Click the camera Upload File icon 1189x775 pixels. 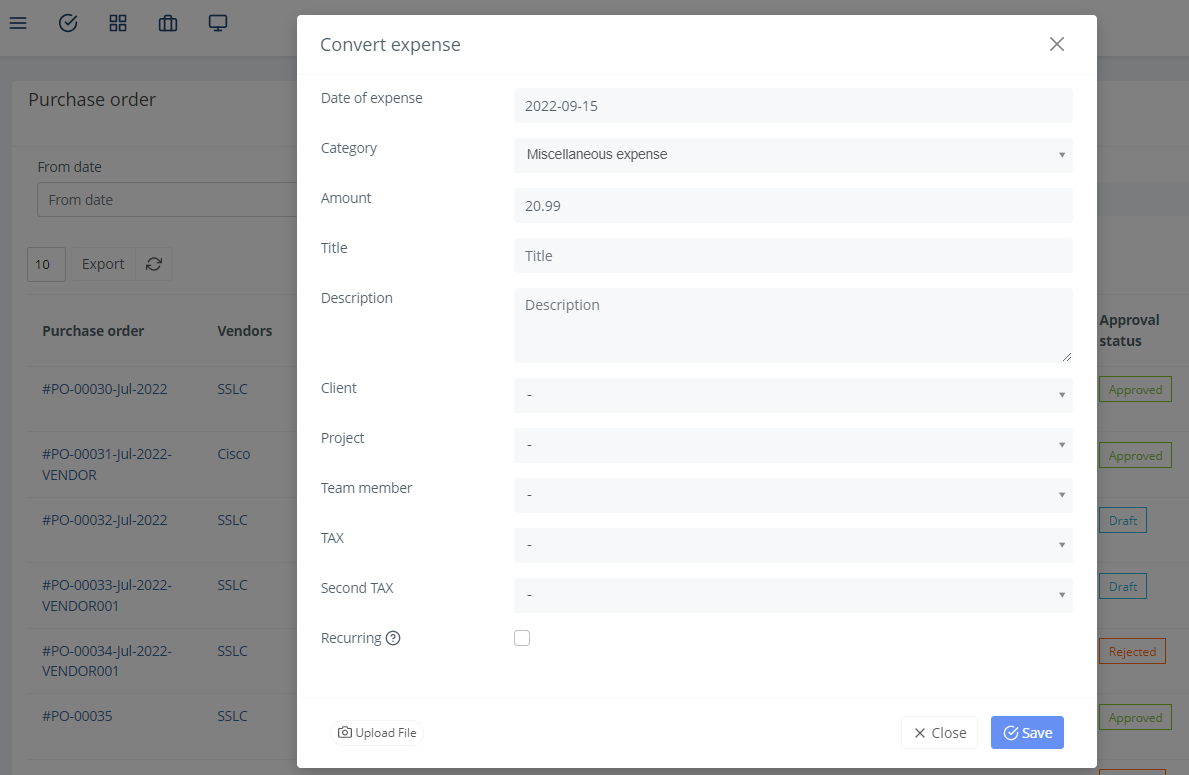pyautogui.click(x=344, y=732)
